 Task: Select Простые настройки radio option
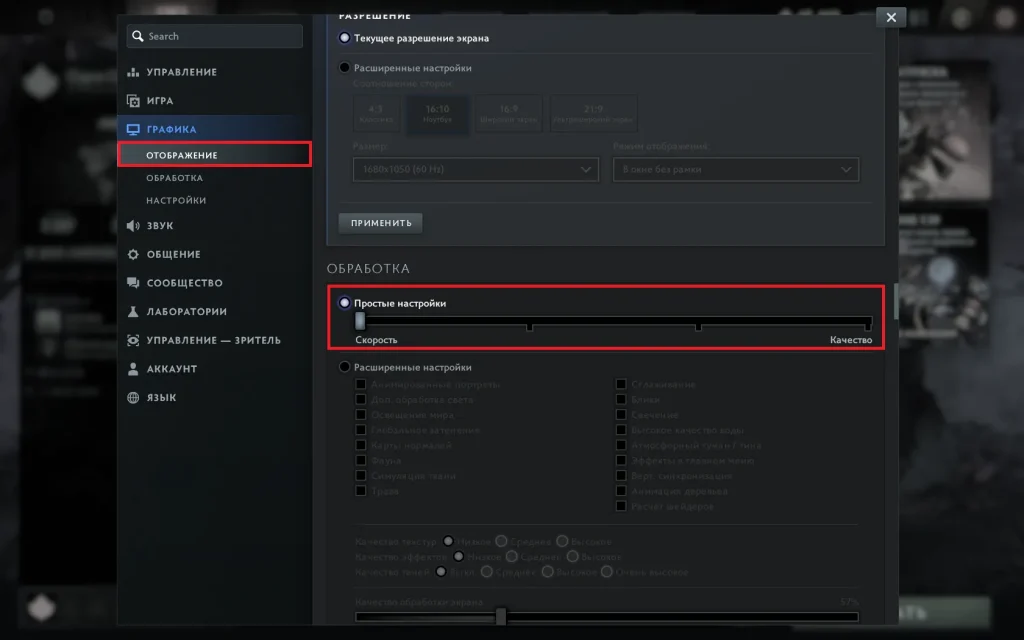[344, 303]
